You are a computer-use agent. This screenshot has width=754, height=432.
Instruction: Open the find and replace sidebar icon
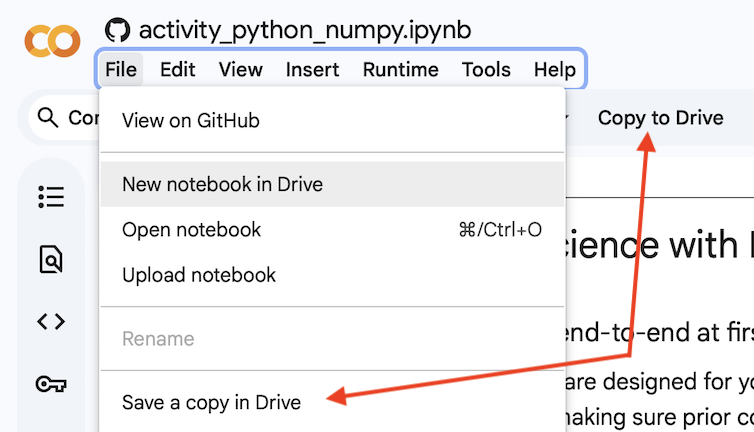coord(51,259)
